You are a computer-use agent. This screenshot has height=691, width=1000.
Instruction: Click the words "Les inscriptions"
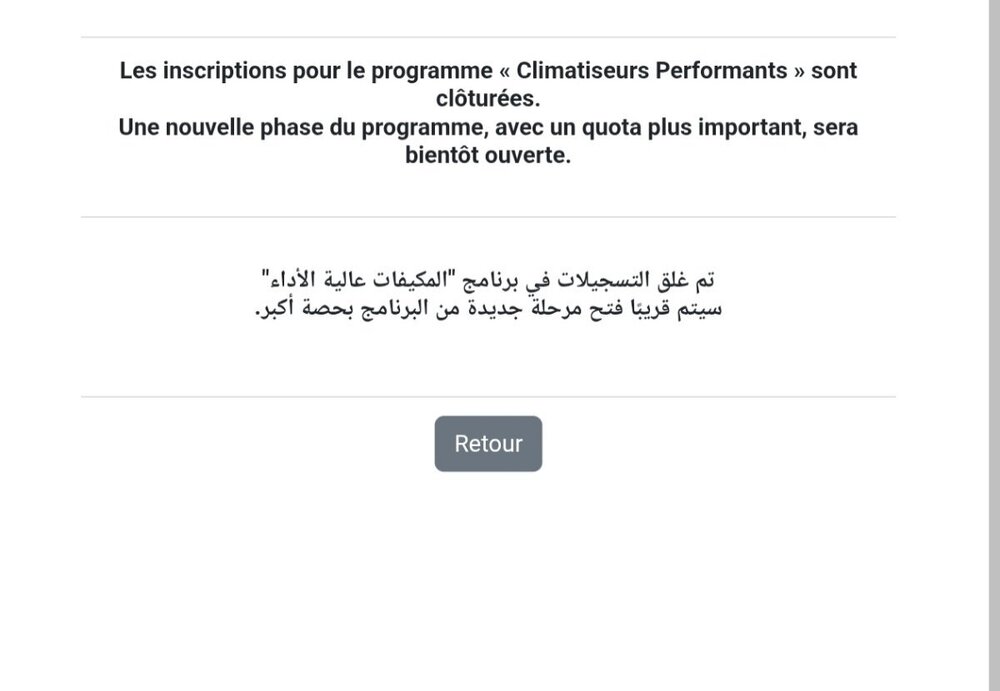(x=203, y=71)
